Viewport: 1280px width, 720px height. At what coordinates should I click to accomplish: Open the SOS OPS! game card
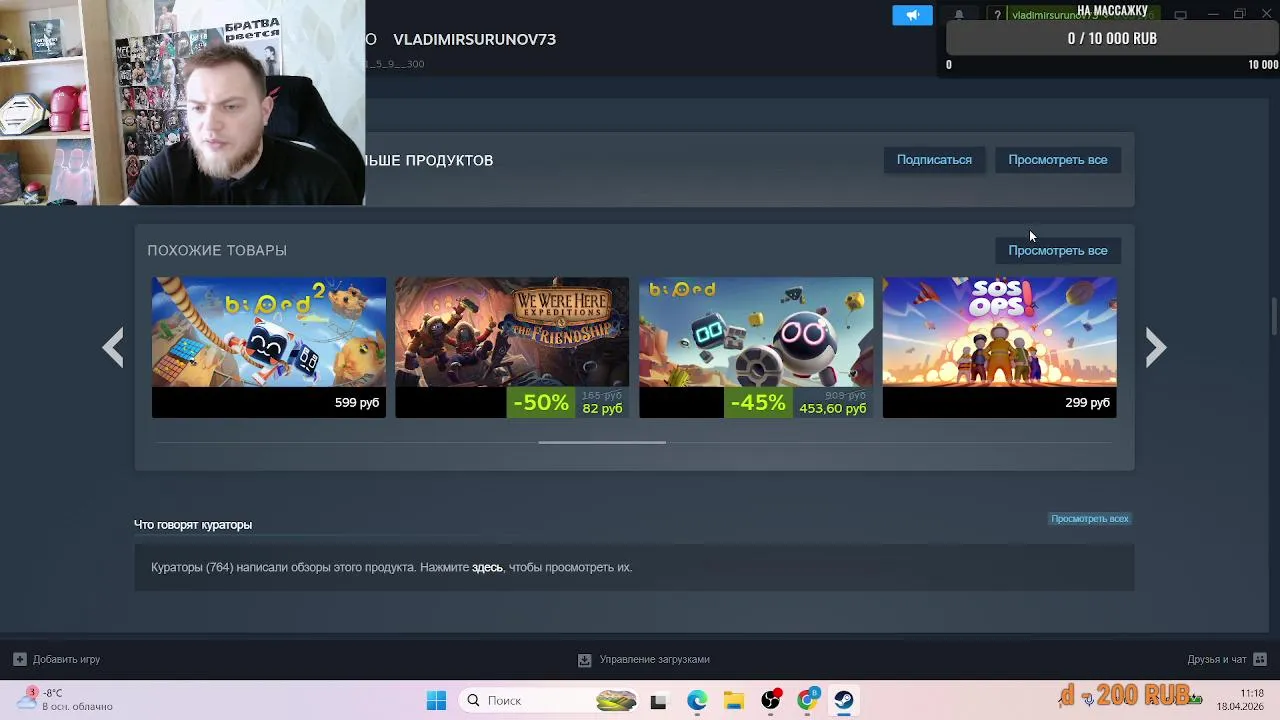(999, 347)
